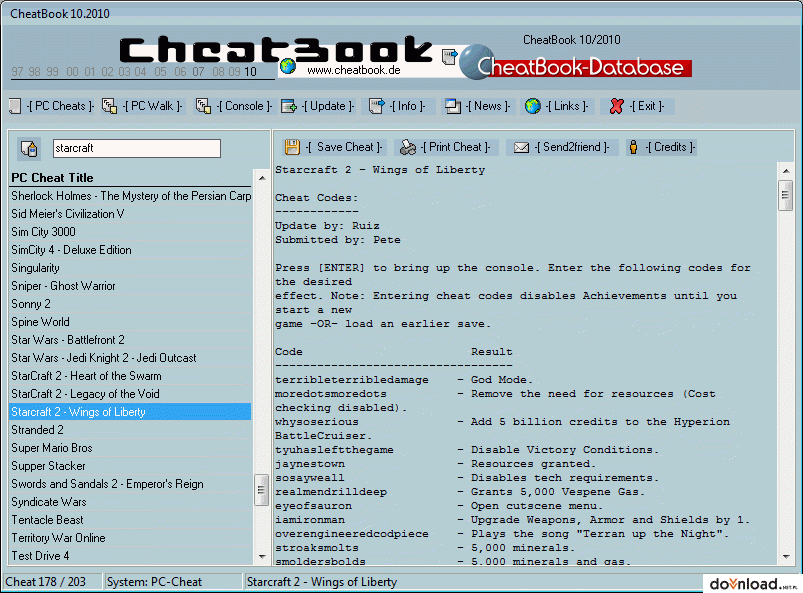Click the Links globe icon
Screen dimensions: 803x593
coord(533,106)
